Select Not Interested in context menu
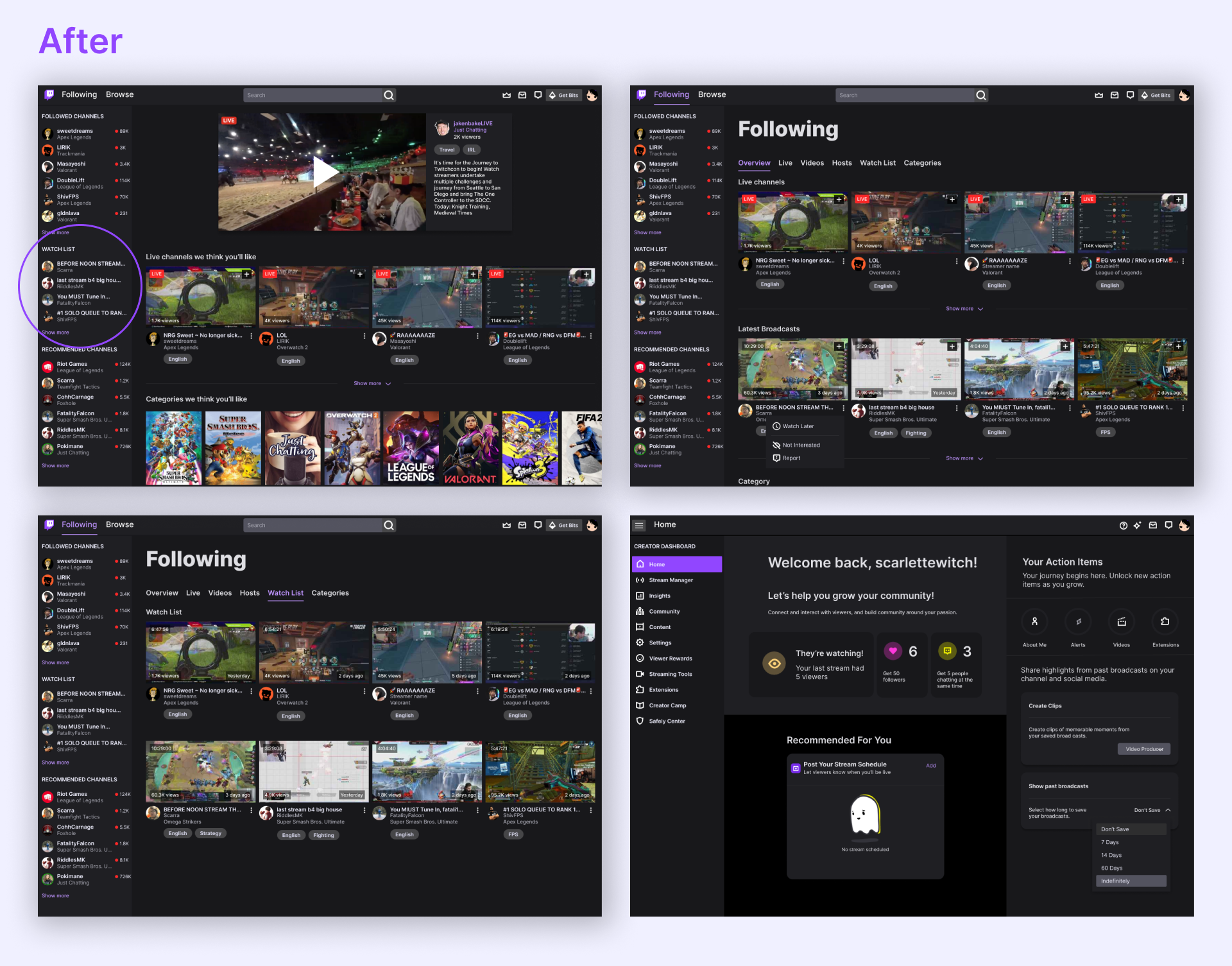This screenshot has height=966, width=1232. [801, 445]
